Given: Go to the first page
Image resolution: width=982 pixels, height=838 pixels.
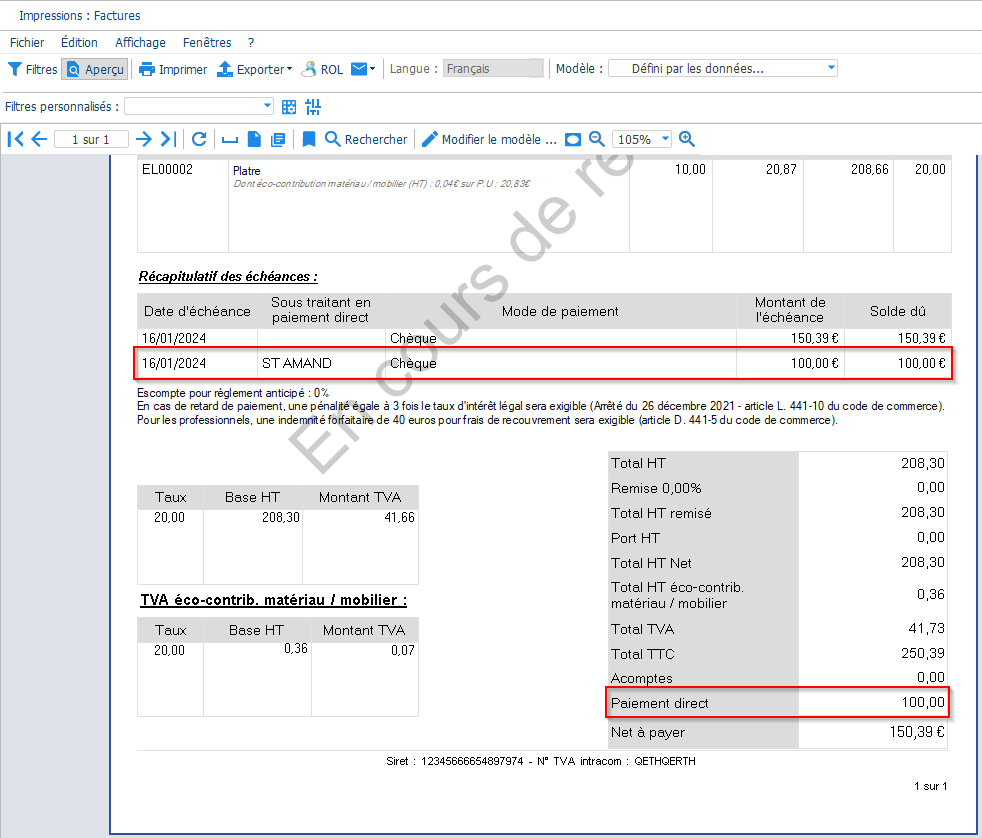Looking at the screenshot, I should [16, 139].
